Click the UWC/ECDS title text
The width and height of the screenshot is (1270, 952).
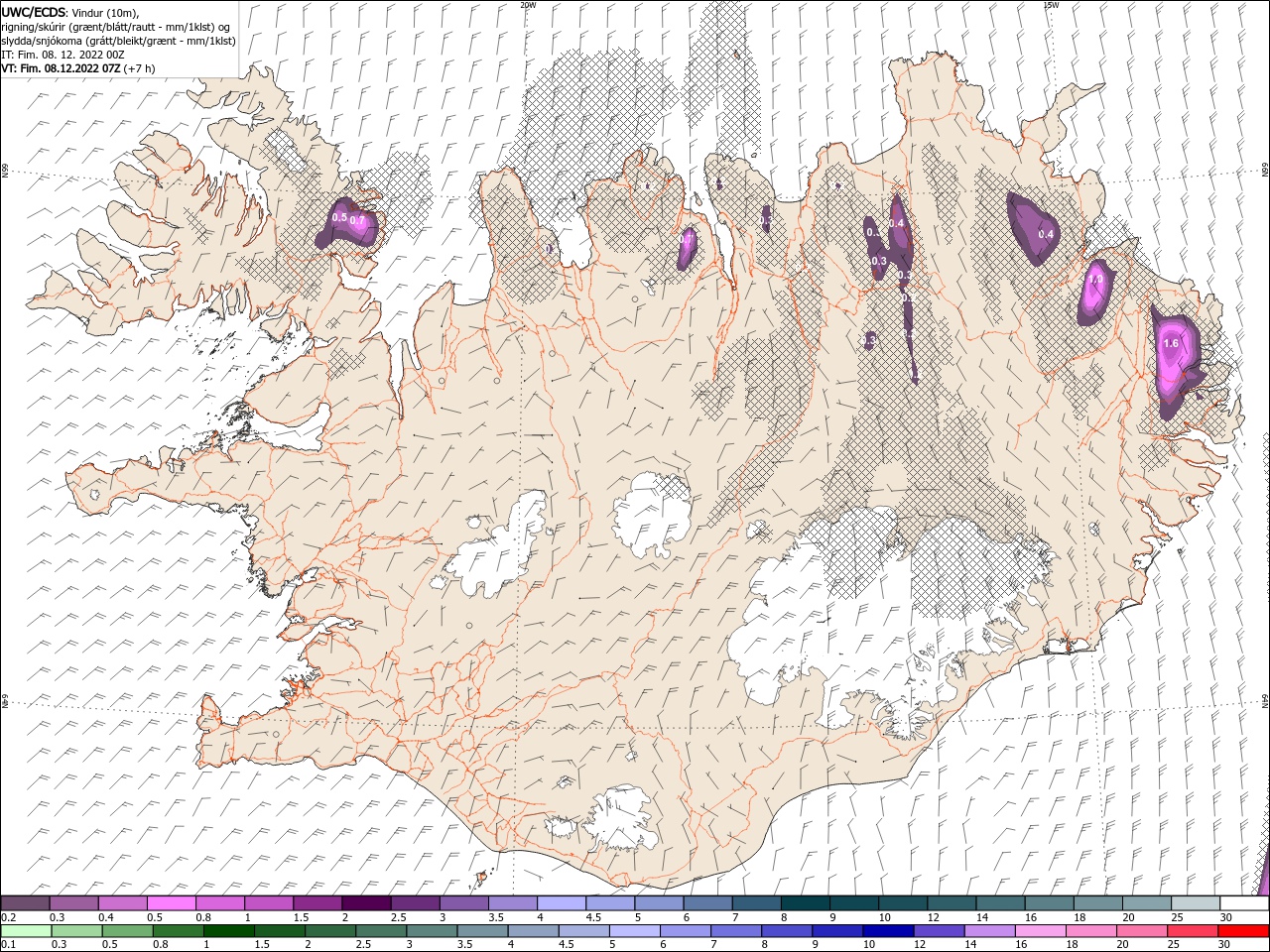(x=34, y=11)
